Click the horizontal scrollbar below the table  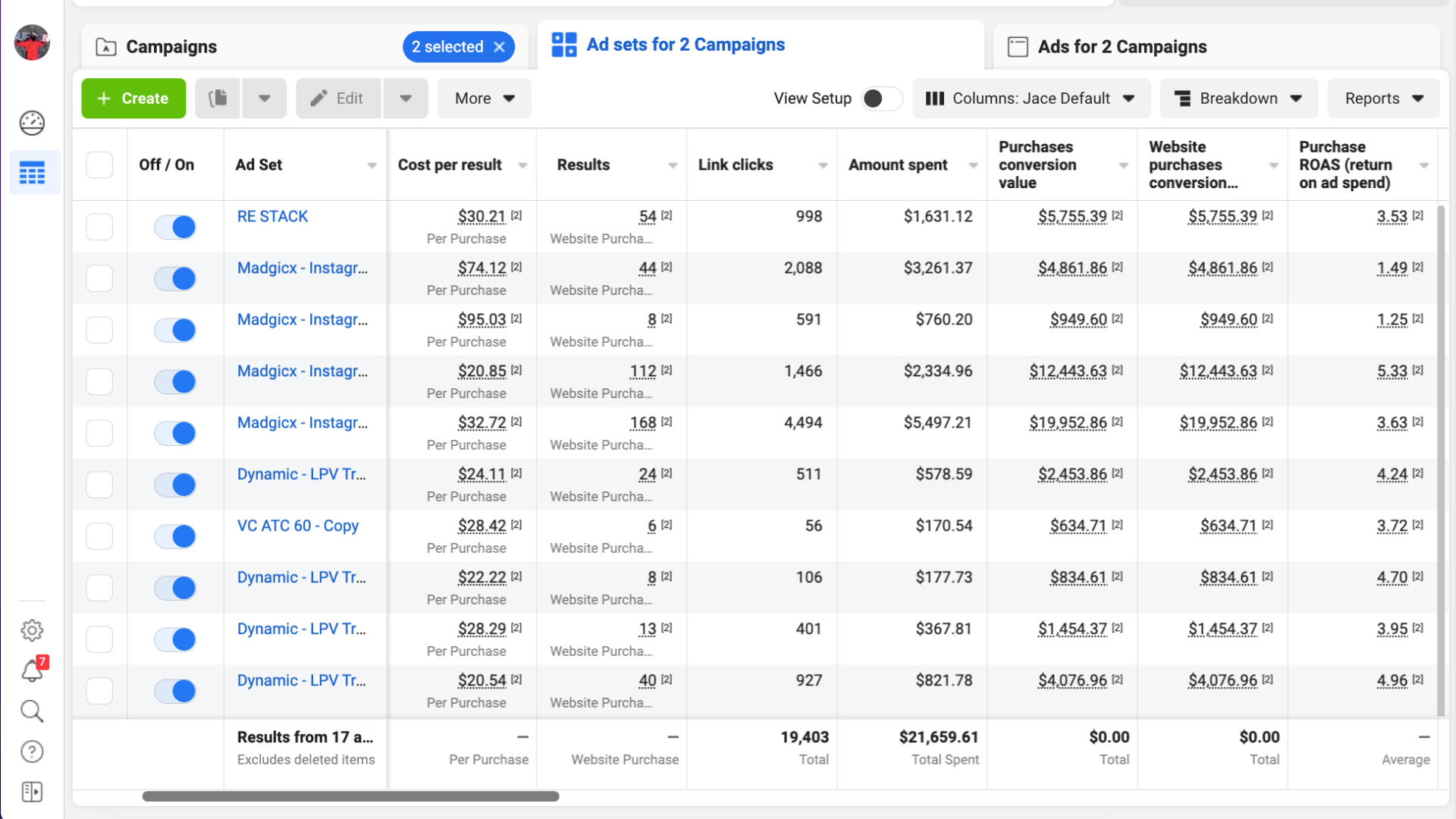click(350, 796)
